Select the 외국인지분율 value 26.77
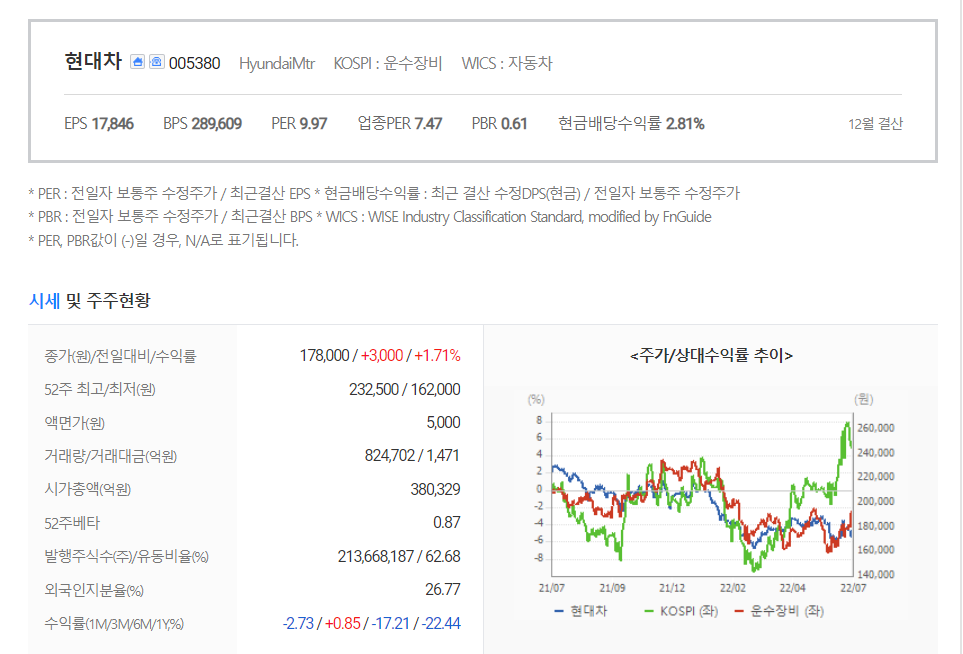 tap(443, 590)
